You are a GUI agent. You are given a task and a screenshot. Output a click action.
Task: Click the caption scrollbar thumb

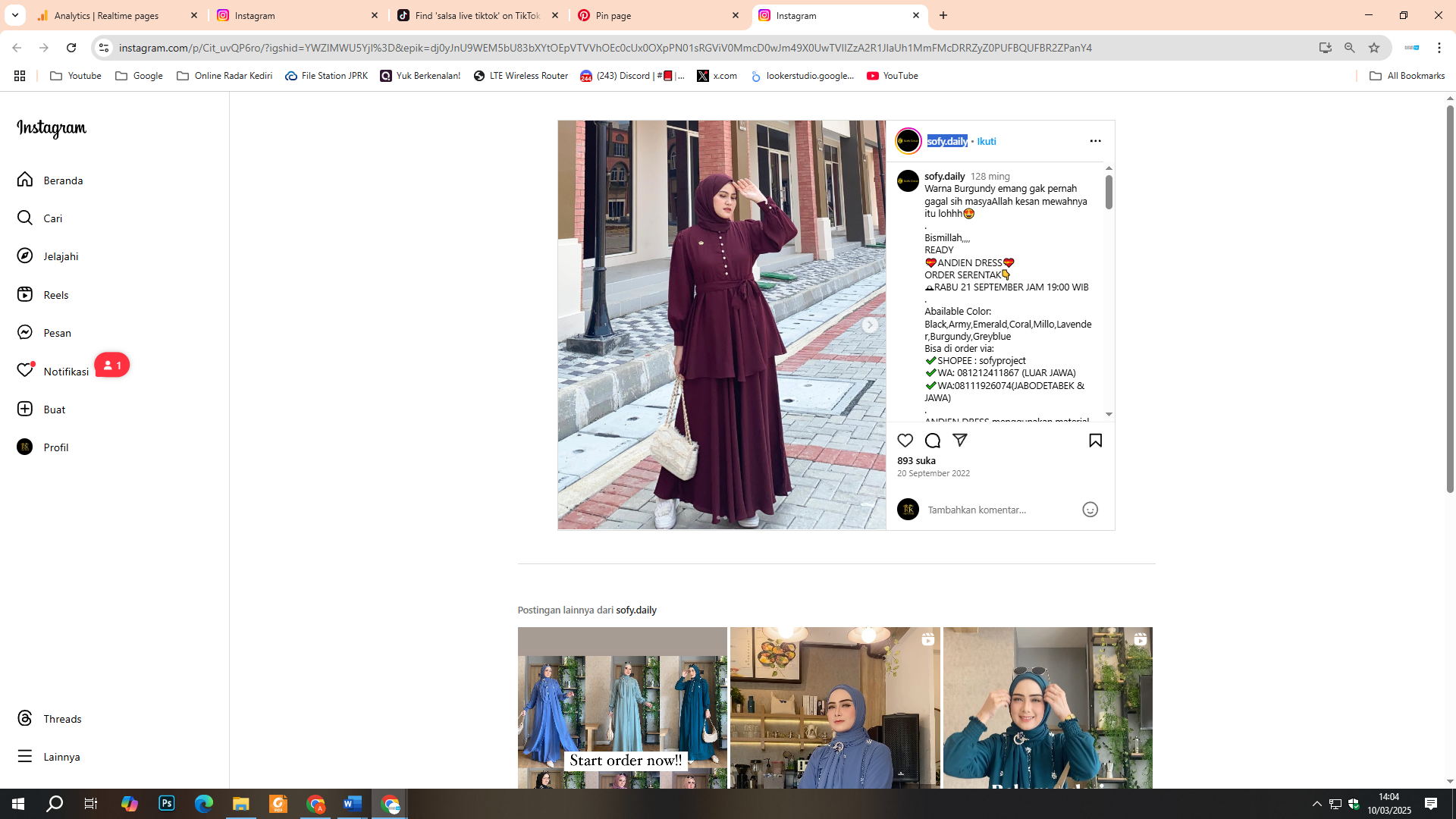[1109, 192]
